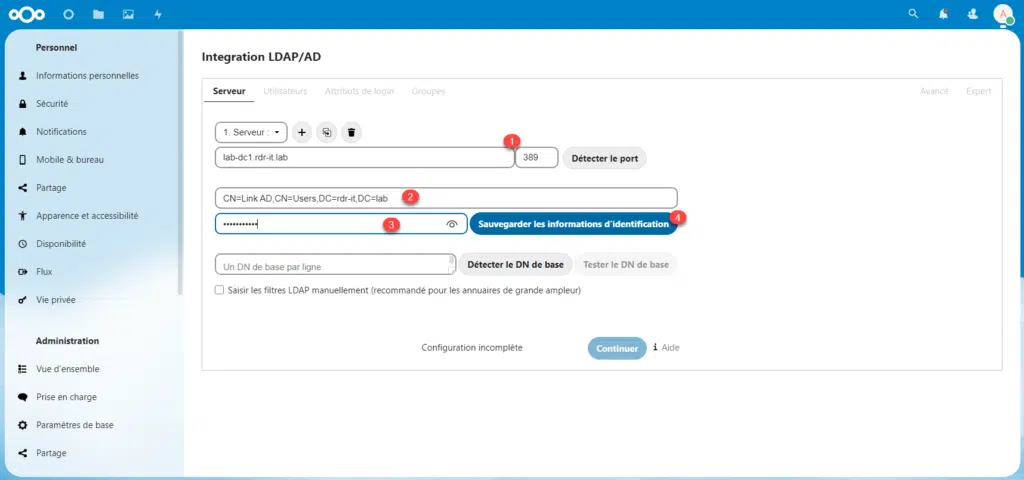Click the Configuration incomplète status text
This screenshot has height=480, width=1024.
coord(472,348)
